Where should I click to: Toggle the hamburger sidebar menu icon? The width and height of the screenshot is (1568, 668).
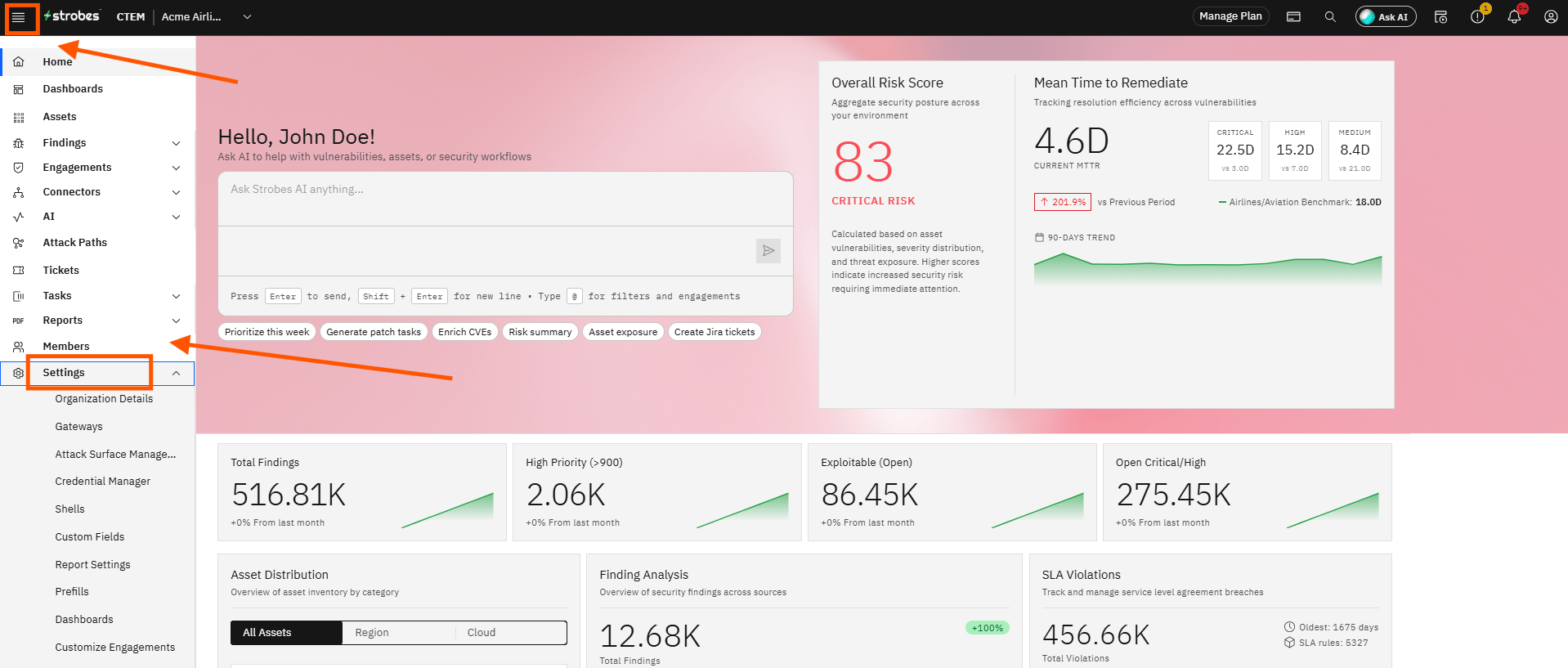point(18,17)
